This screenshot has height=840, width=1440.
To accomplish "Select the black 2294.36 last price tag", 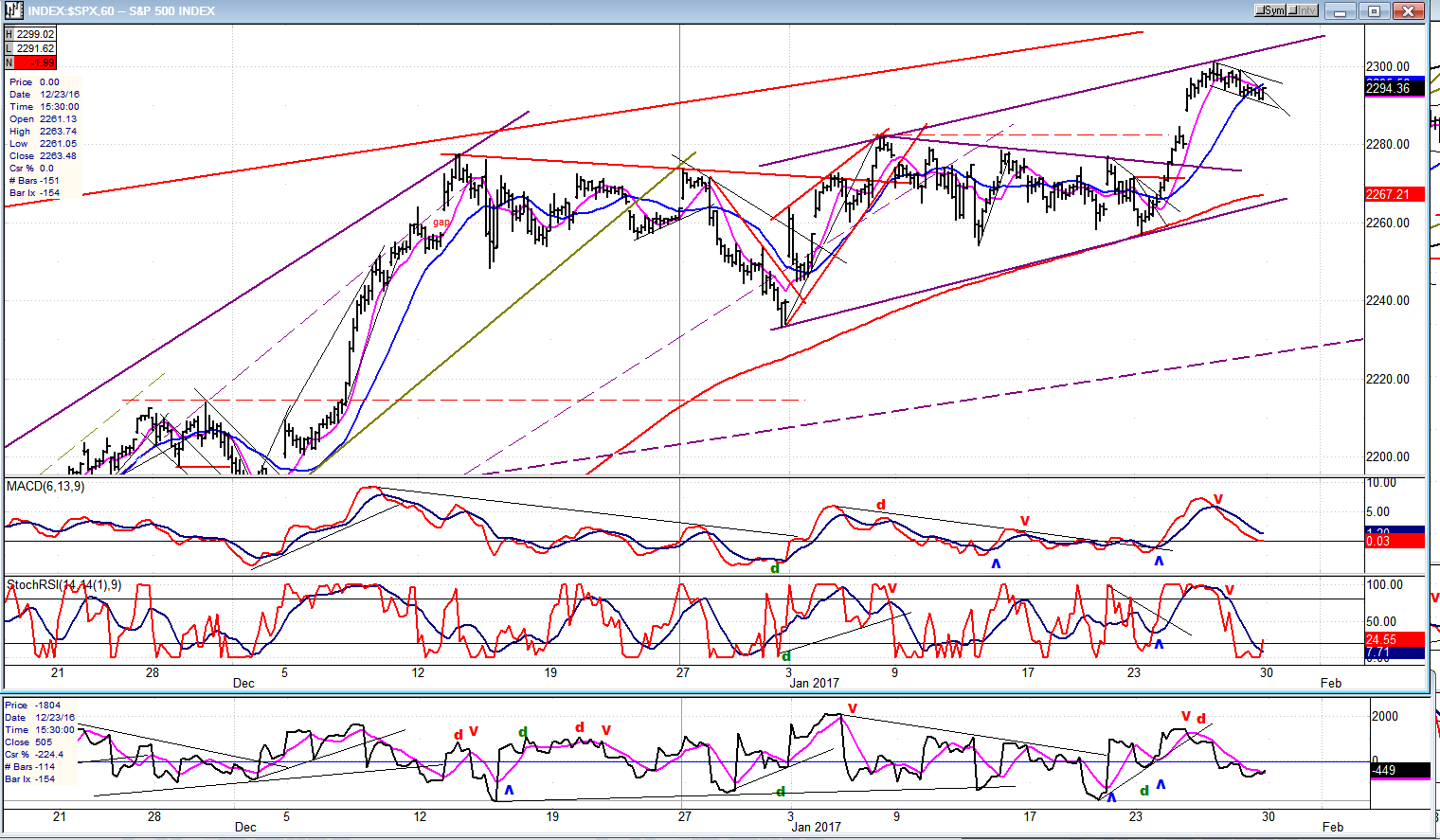I will (1389, 89).
